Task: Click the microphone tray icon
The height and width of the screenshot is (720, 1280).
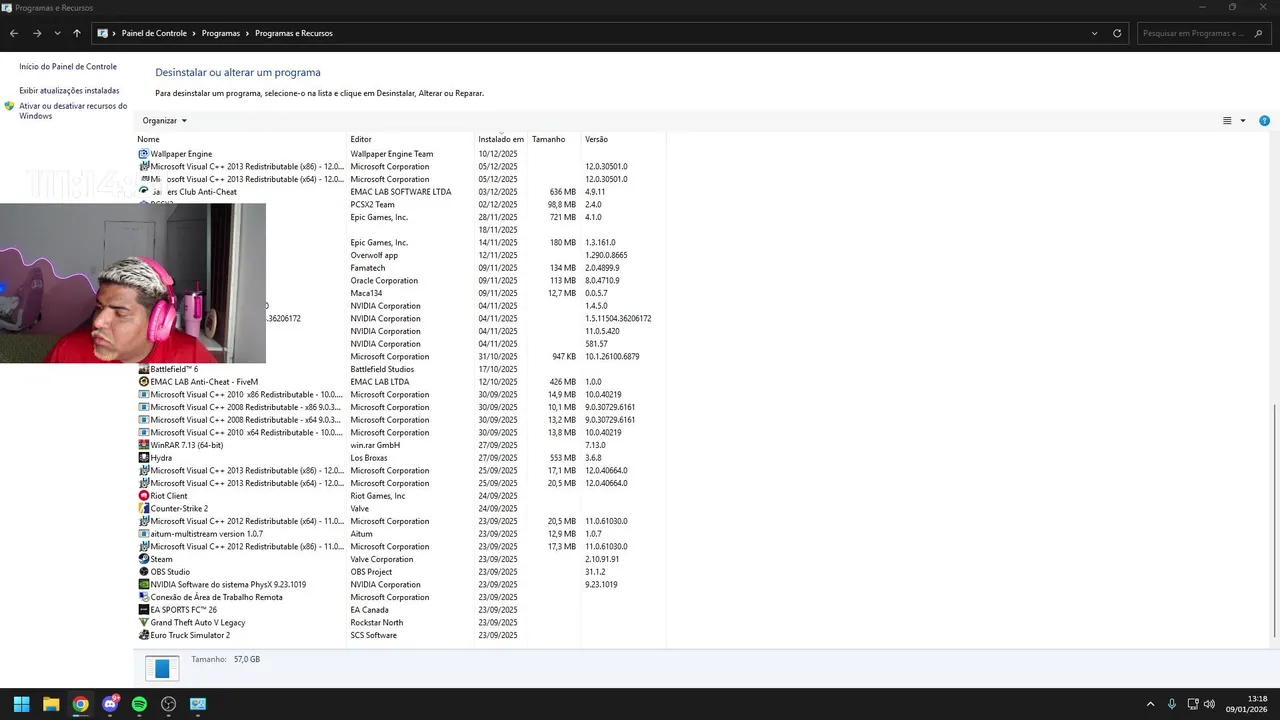Action: [x=1172, y=704]
